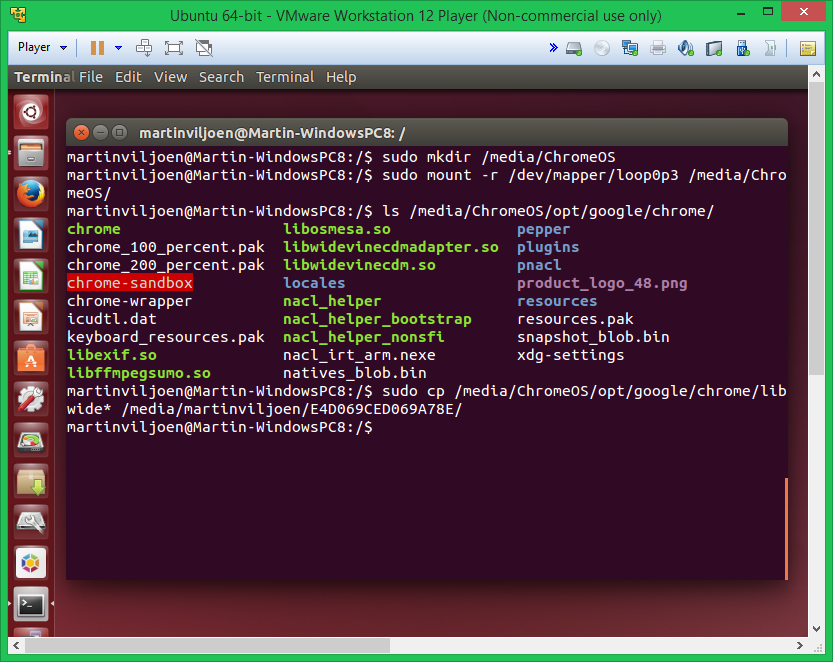Click the locales directory name
833x662 pixels.
(x=314, y=283)
